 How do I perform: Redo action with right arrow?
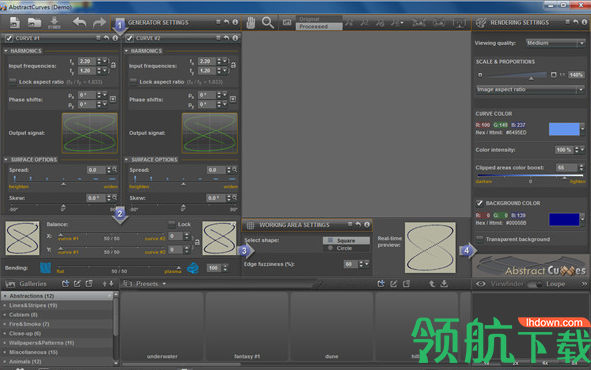click(x=99, y=23)
